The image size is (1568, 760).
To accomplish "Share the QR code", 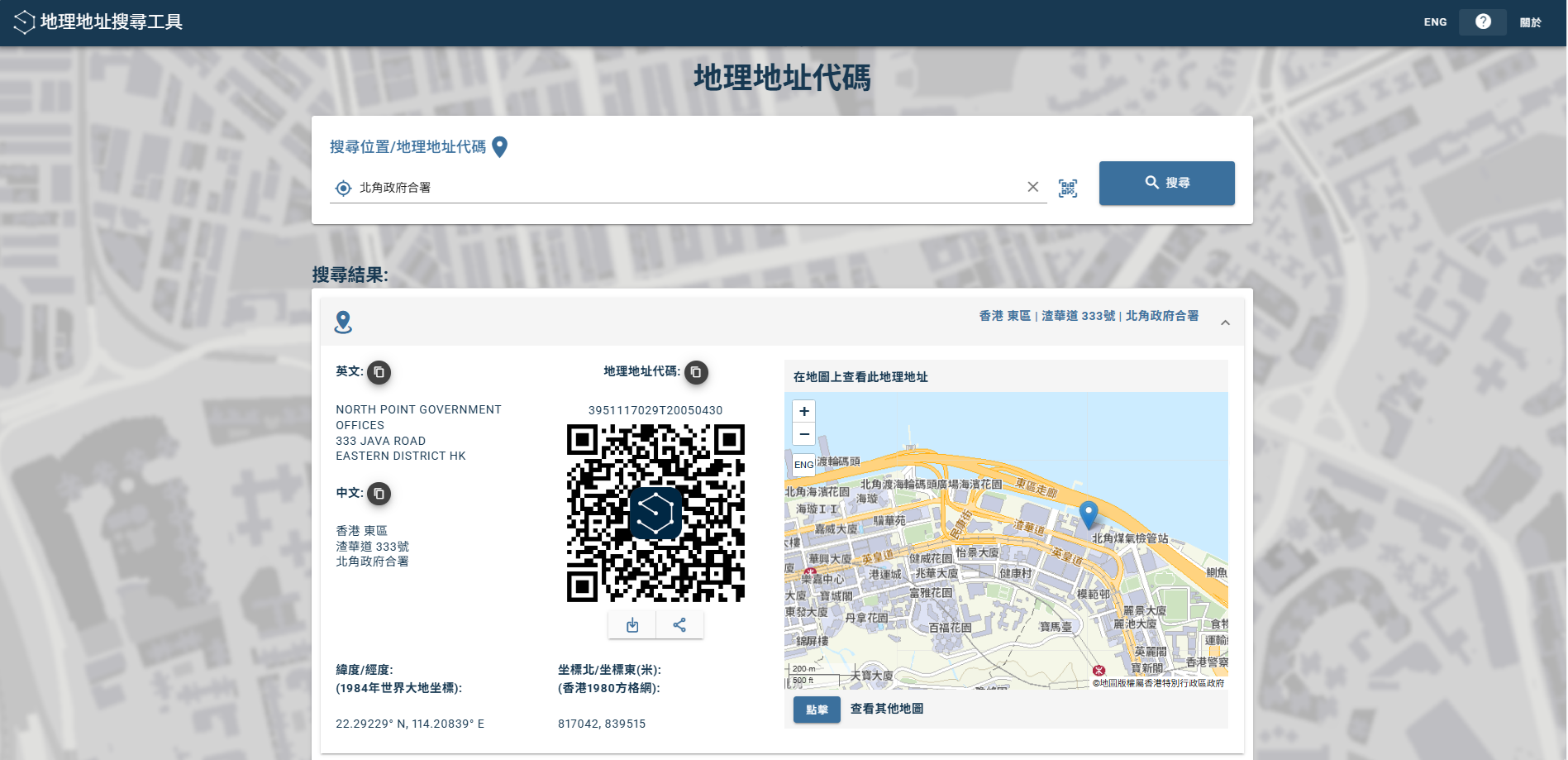I will tap(679, 625).
